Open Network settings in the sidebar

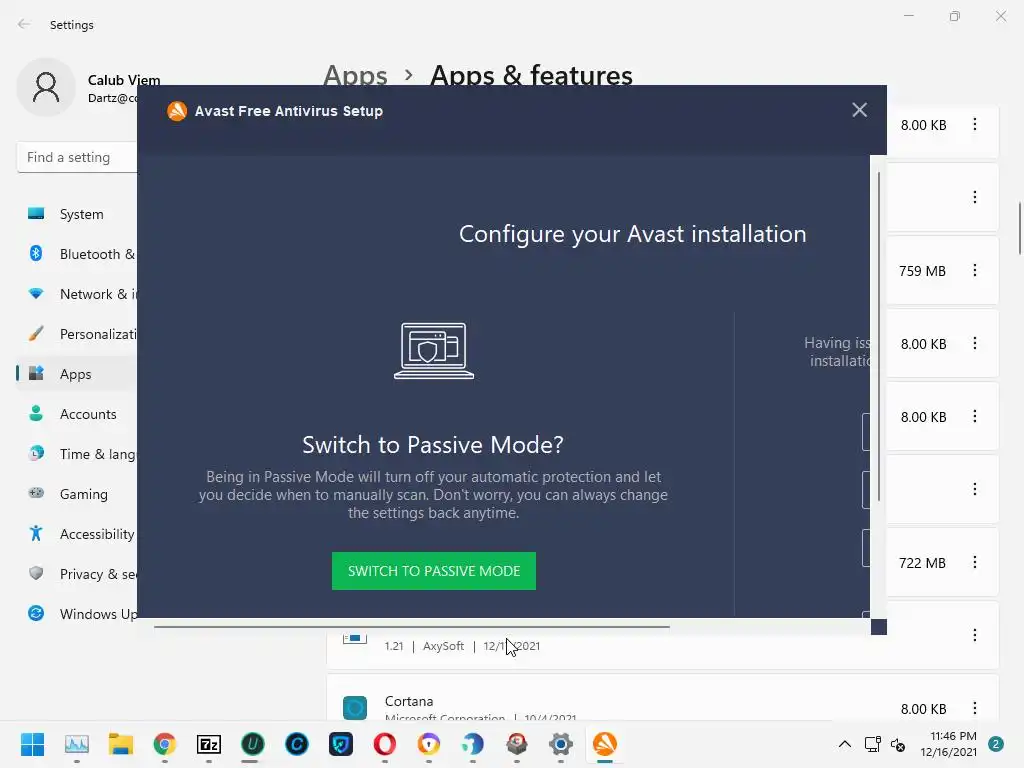(77, 294)
